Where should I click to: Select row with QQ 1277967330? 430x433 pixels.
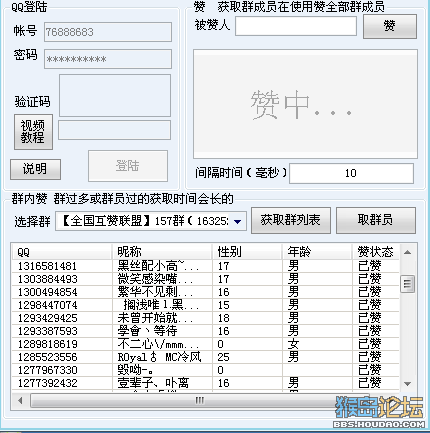(x=205, y=370)
